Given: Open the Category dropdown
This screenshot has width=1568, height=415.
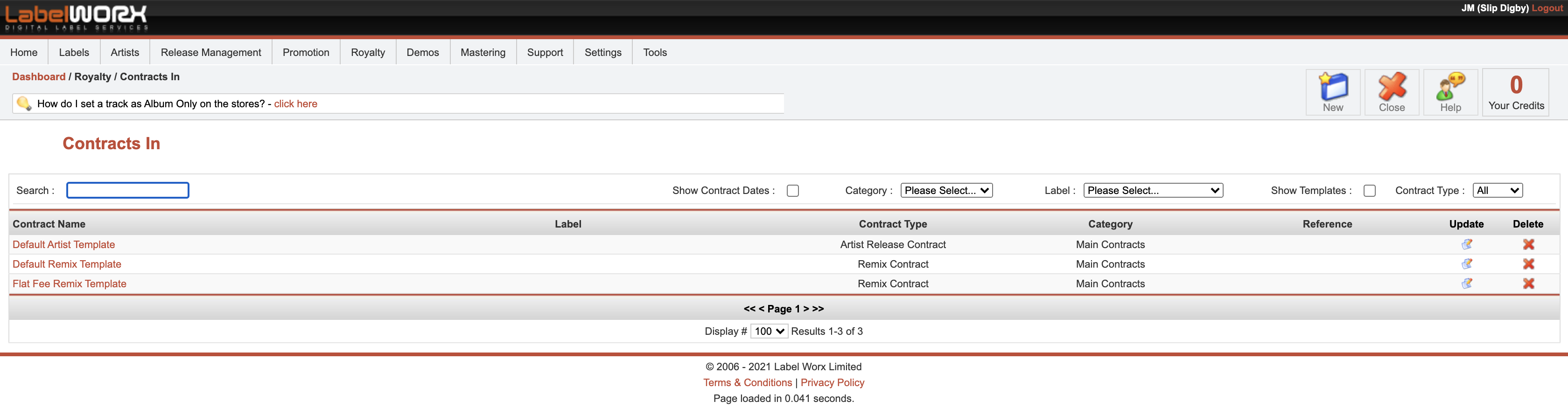Looking at the screenshot, I should click(x=946, y=190).
